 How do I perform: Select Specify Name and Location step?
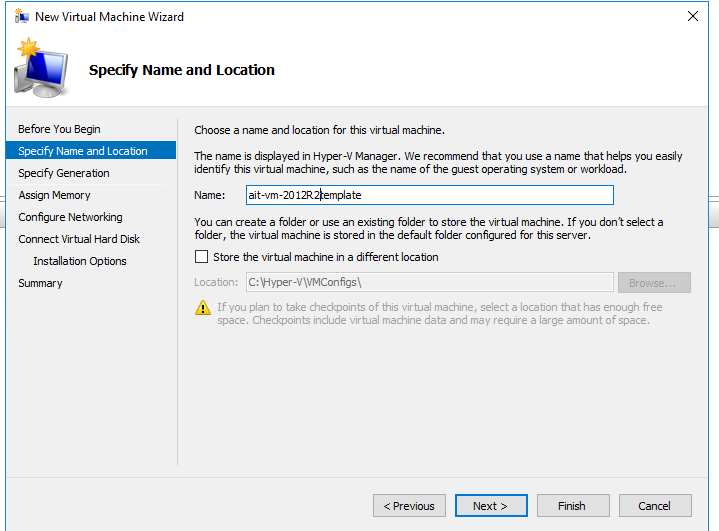coord(91,151)
